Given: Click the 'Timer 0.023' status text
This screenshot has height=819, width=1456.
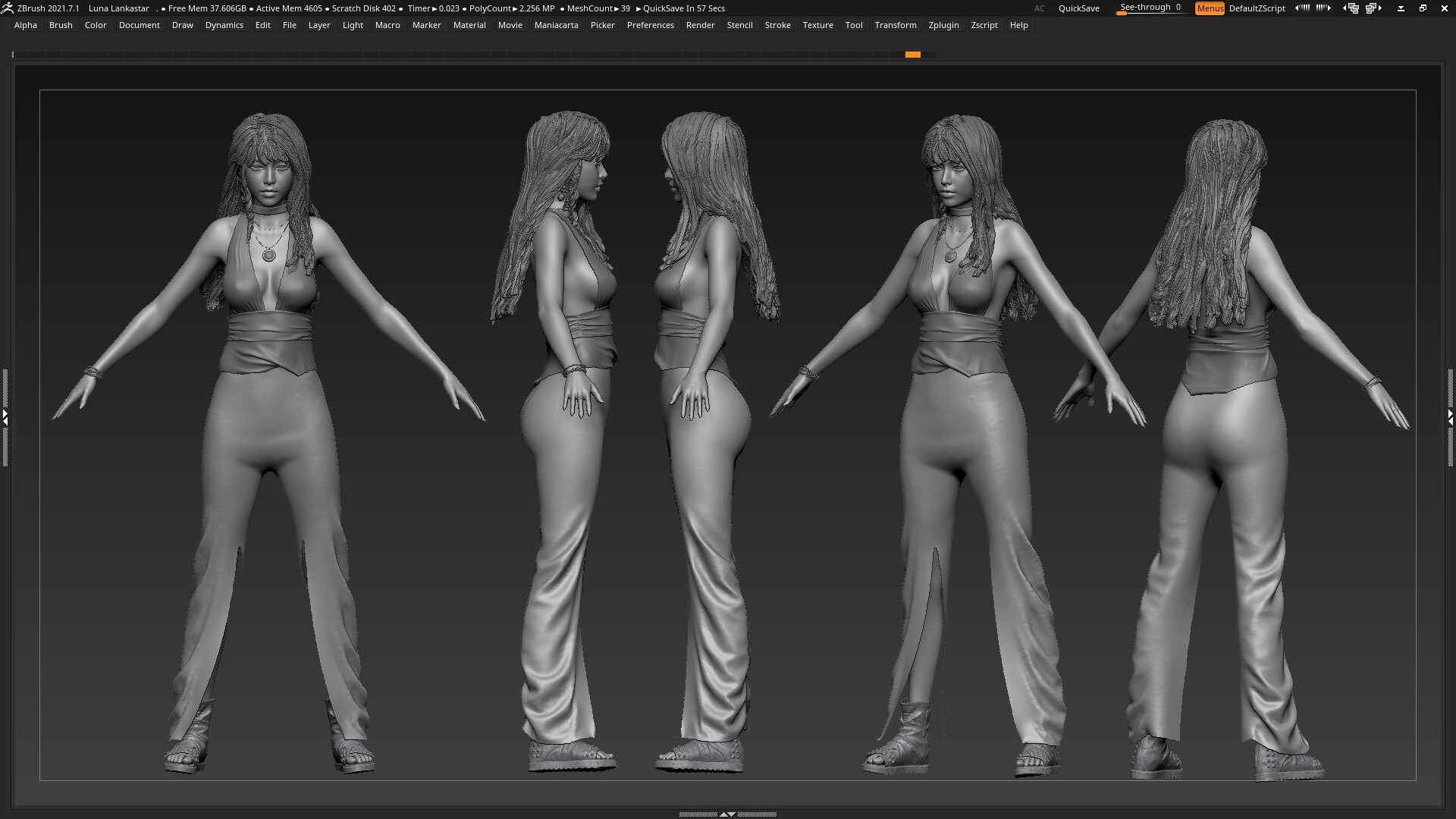Looking at the screenshot, I should 433,8.
